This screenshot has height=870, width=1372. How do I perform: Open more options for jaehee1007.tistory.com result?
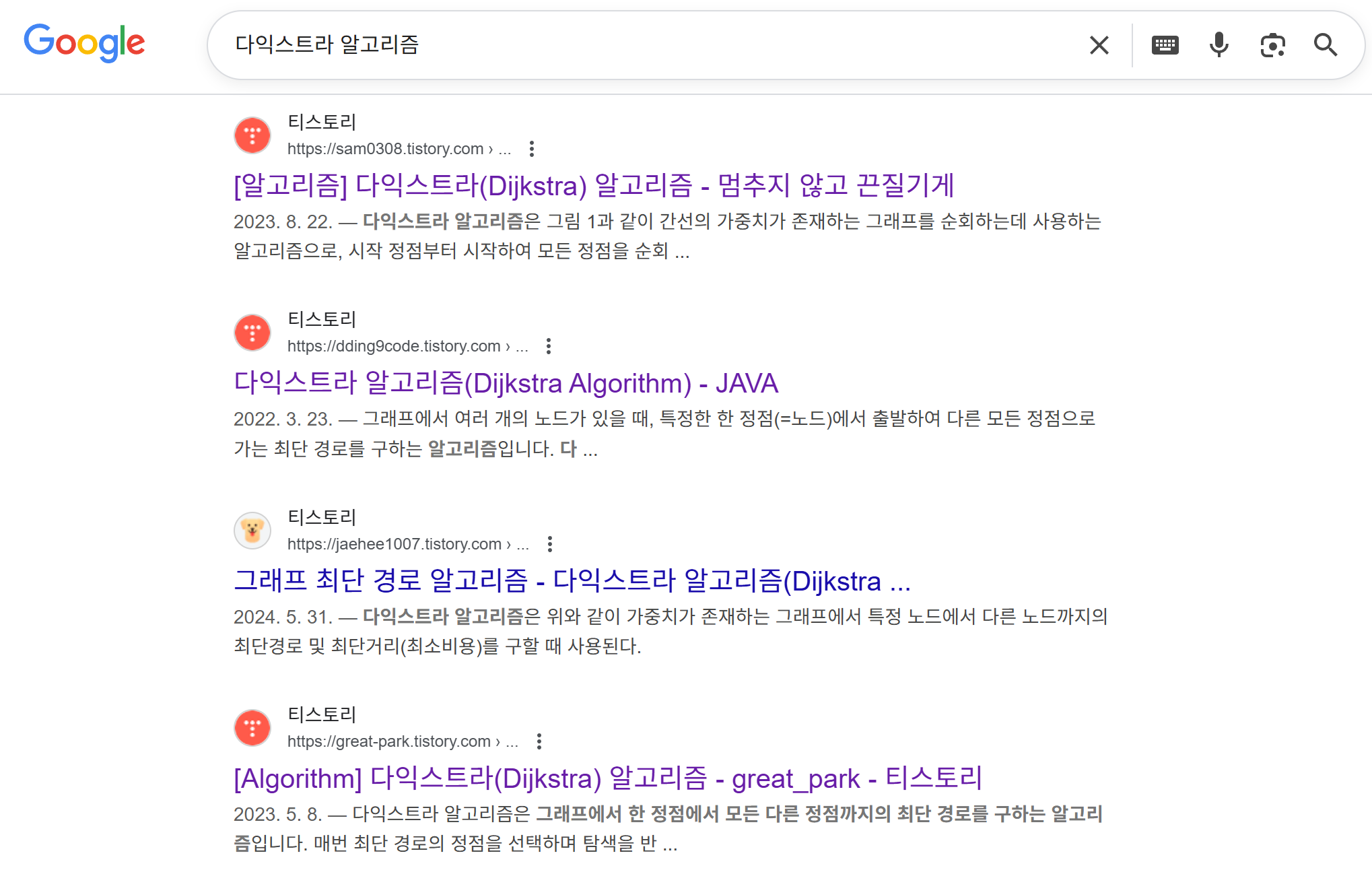(550, 544)
